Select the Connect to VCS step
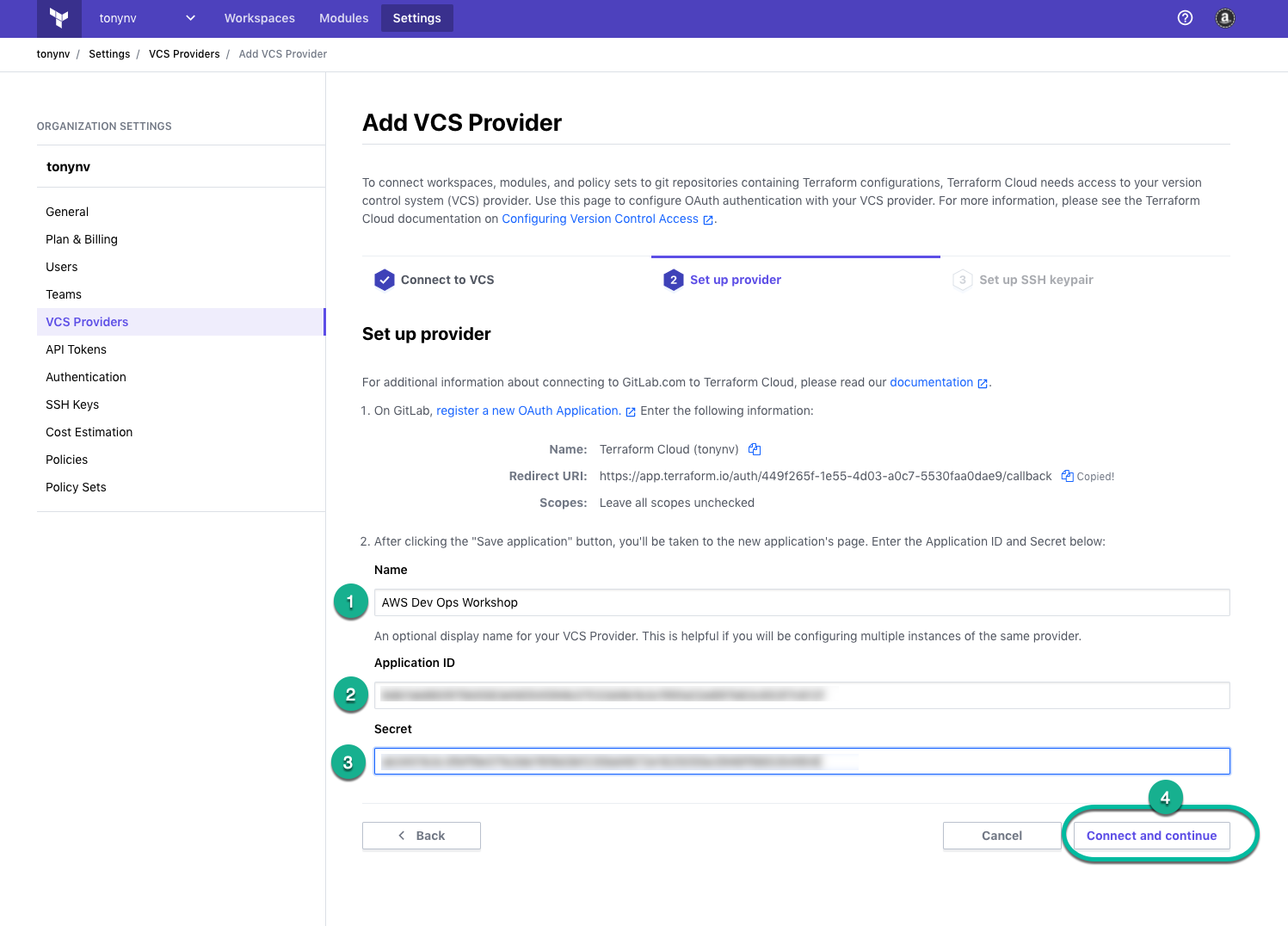The height and width of the screenshot is (926, 1288). tap(434, 280)
